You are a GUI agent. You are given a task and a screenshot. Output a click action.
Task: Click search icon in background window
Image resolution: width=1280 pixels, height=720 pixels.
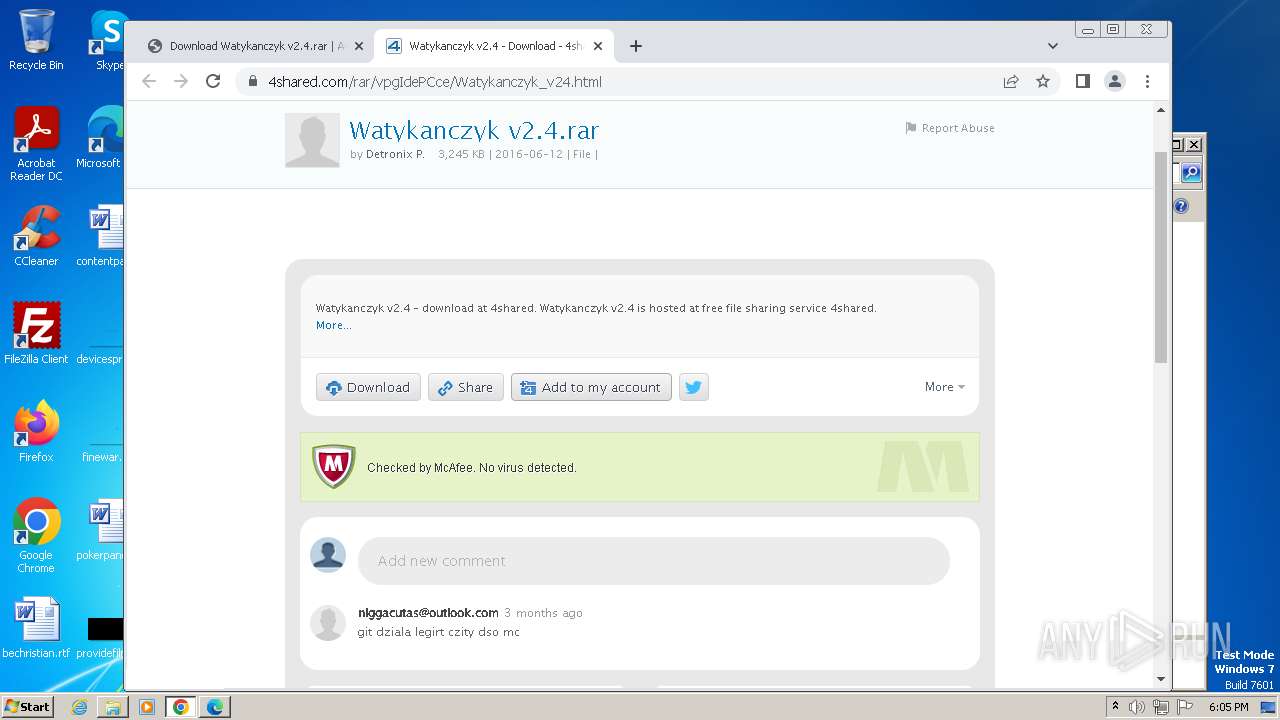[1190, 173]
